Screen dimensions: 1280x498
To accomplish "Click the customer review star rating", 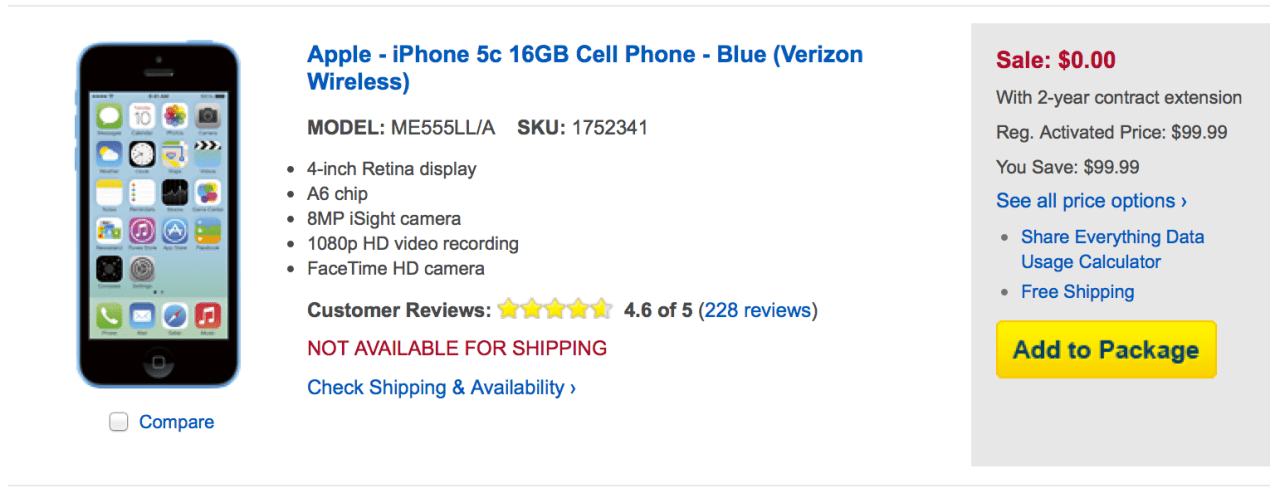I will pyautogui.click(x=554, y=310).
